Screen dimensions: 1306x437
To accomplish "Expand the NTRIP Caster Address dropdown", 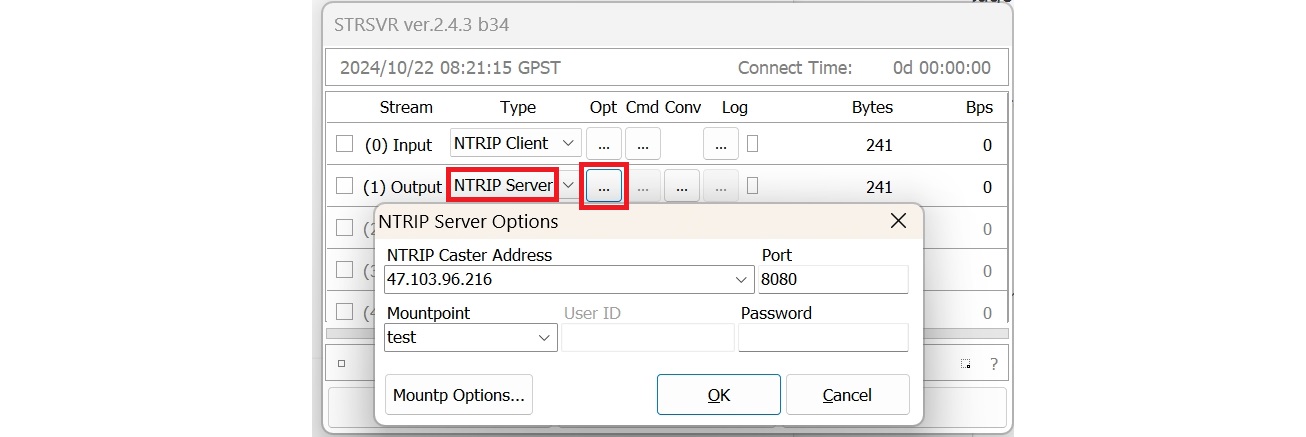I will click(741, 280).
